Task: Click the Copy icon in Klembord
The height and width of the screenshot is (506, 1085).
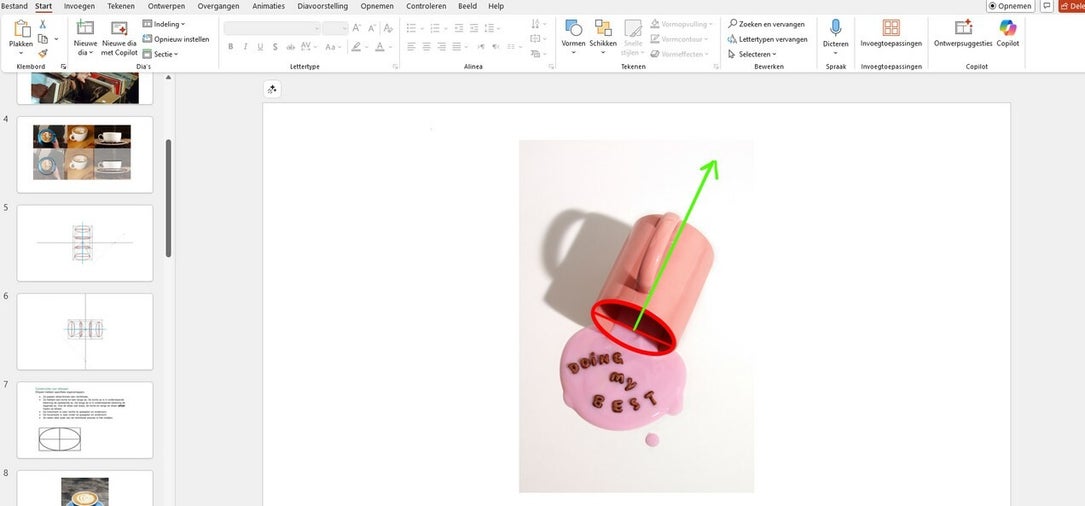Action: [43, 39]
